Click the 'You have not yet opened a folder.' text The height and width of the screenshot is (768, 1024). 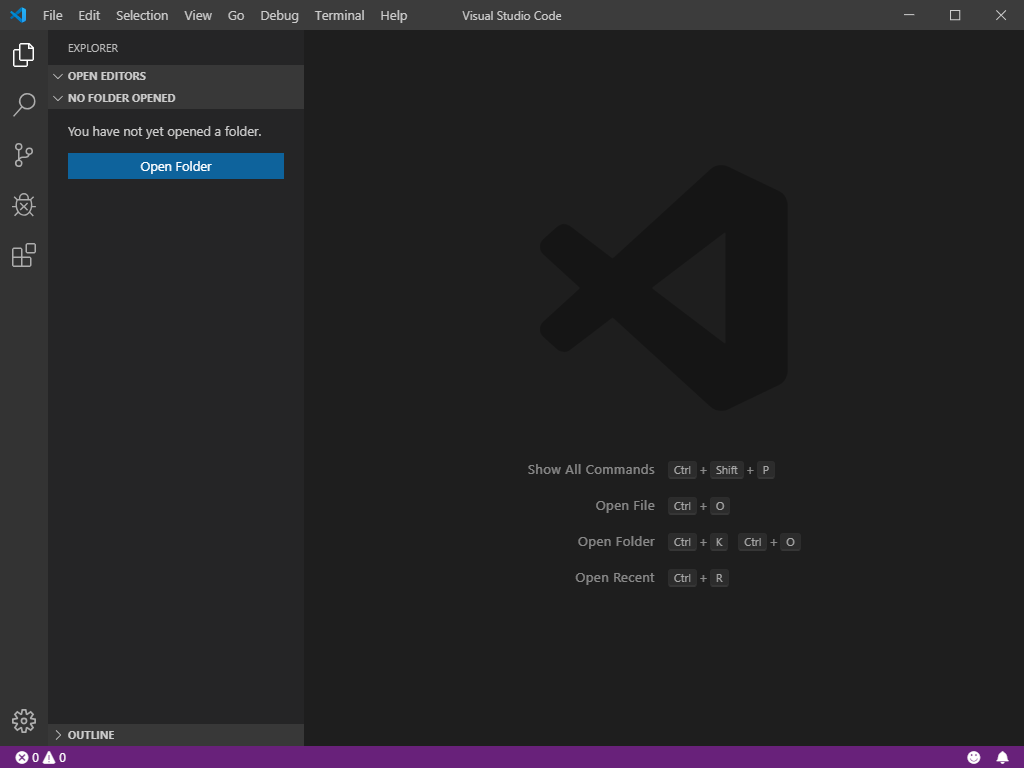165,131
